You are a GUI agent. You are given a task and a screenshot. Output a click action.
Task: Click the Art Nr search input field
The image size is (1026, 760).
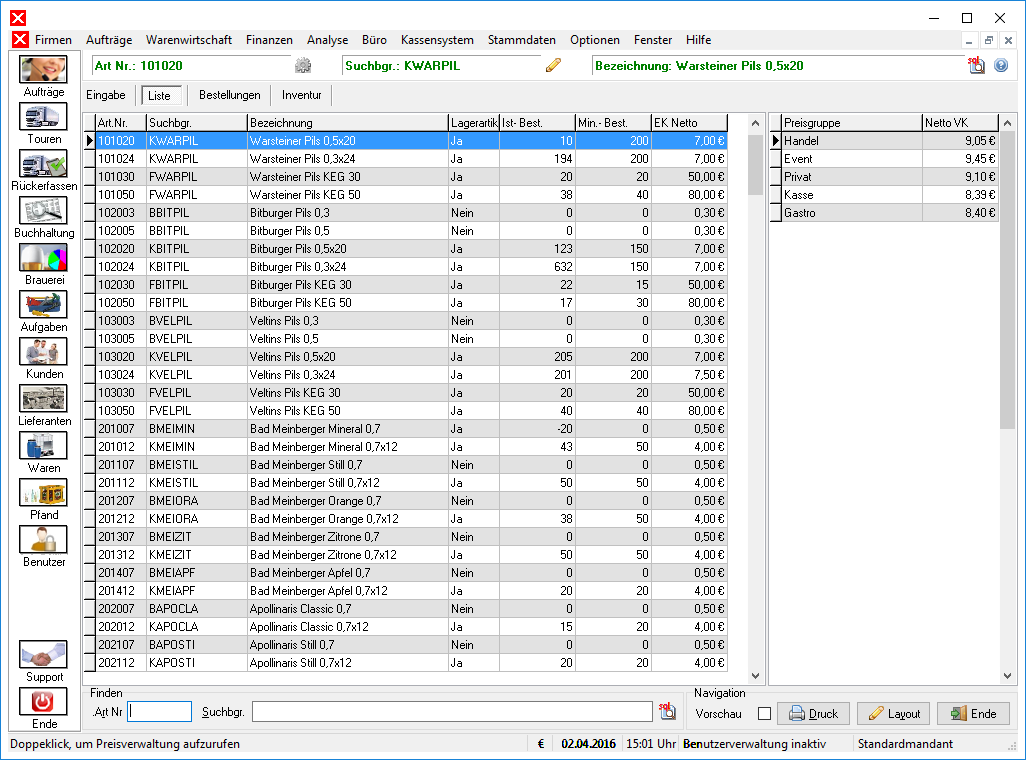coord(160,712)
